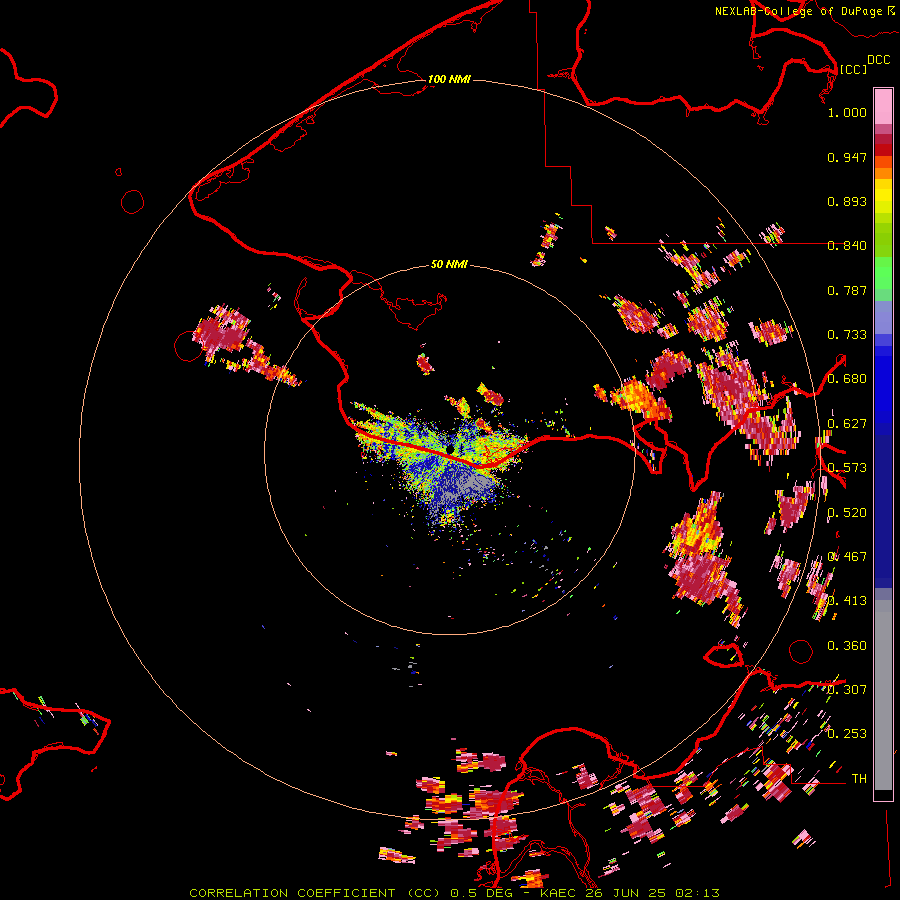Click the 100 NMI range ring label
The height and width of the screenshot is (900, 900).
point(449,79)
